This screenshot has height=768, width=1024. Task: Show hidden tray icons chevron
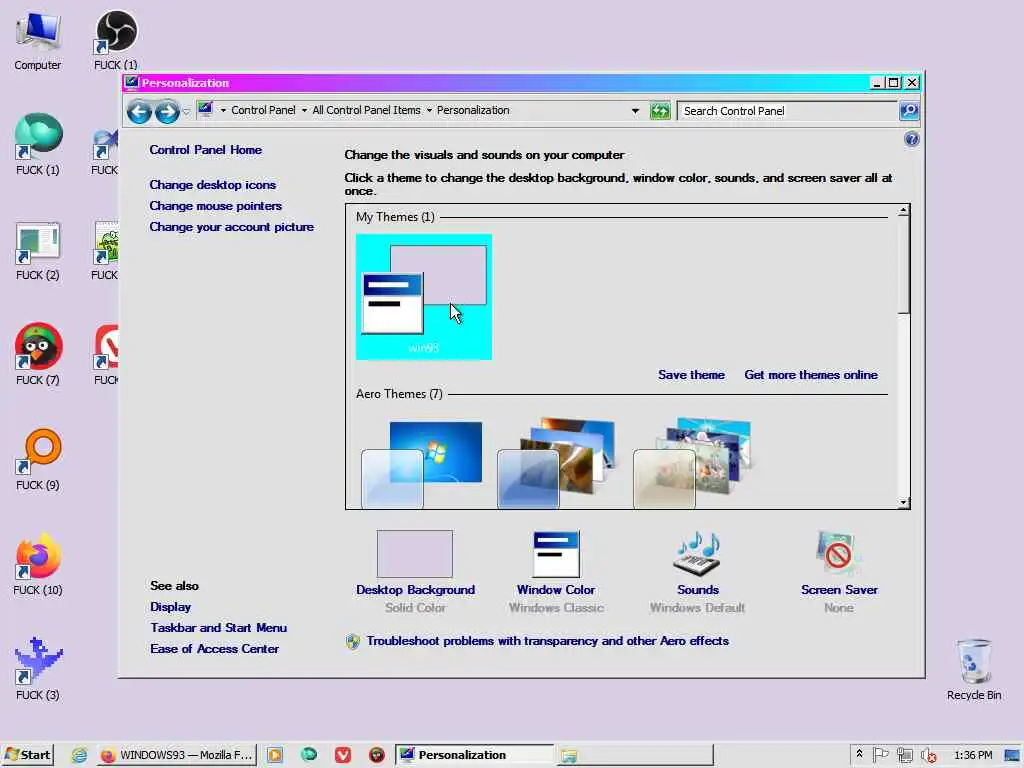pos(859,754)
